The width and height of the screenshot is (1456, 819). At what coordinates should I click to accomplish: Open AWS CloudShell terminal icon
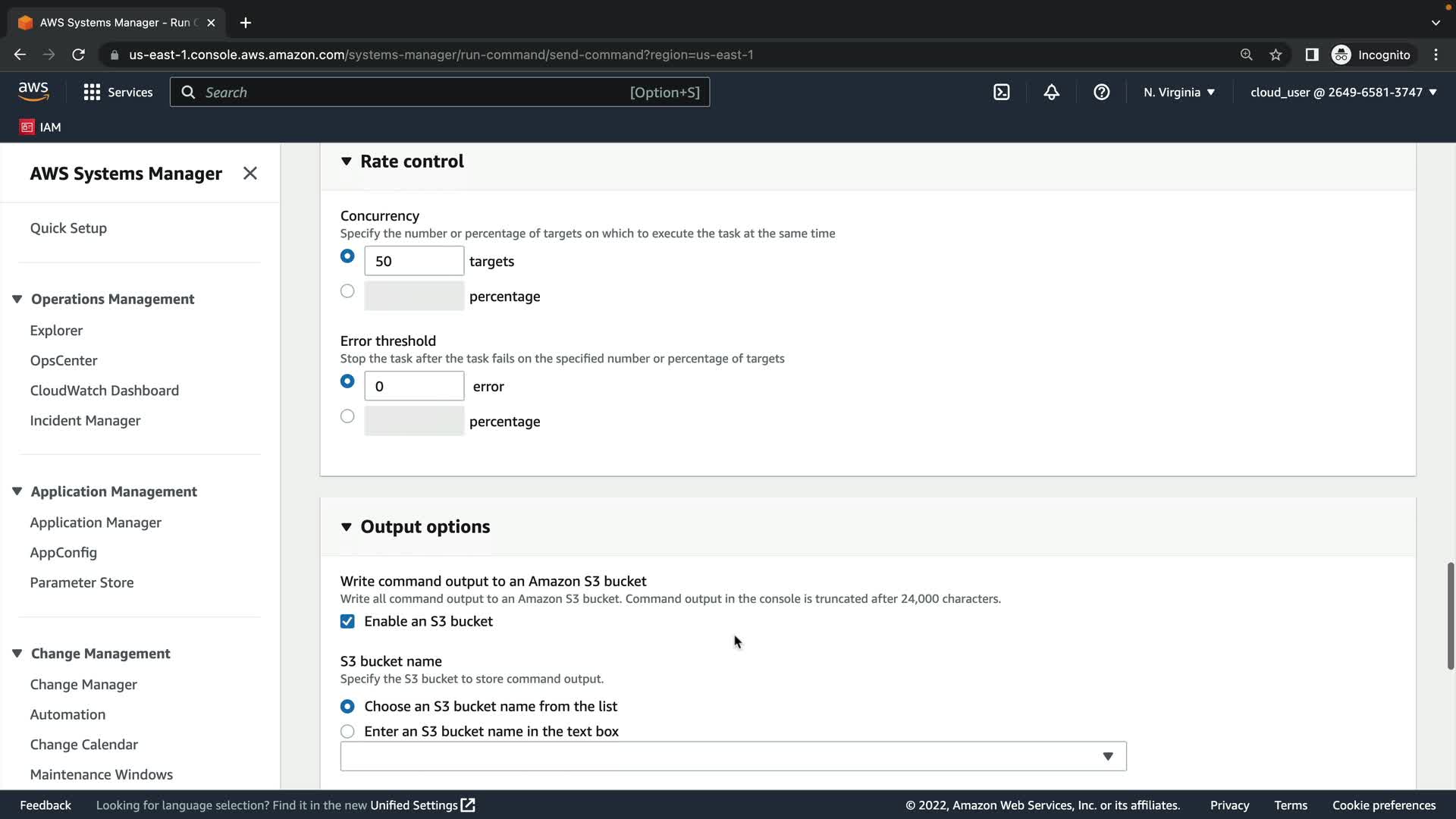(x=1001, y=93)
